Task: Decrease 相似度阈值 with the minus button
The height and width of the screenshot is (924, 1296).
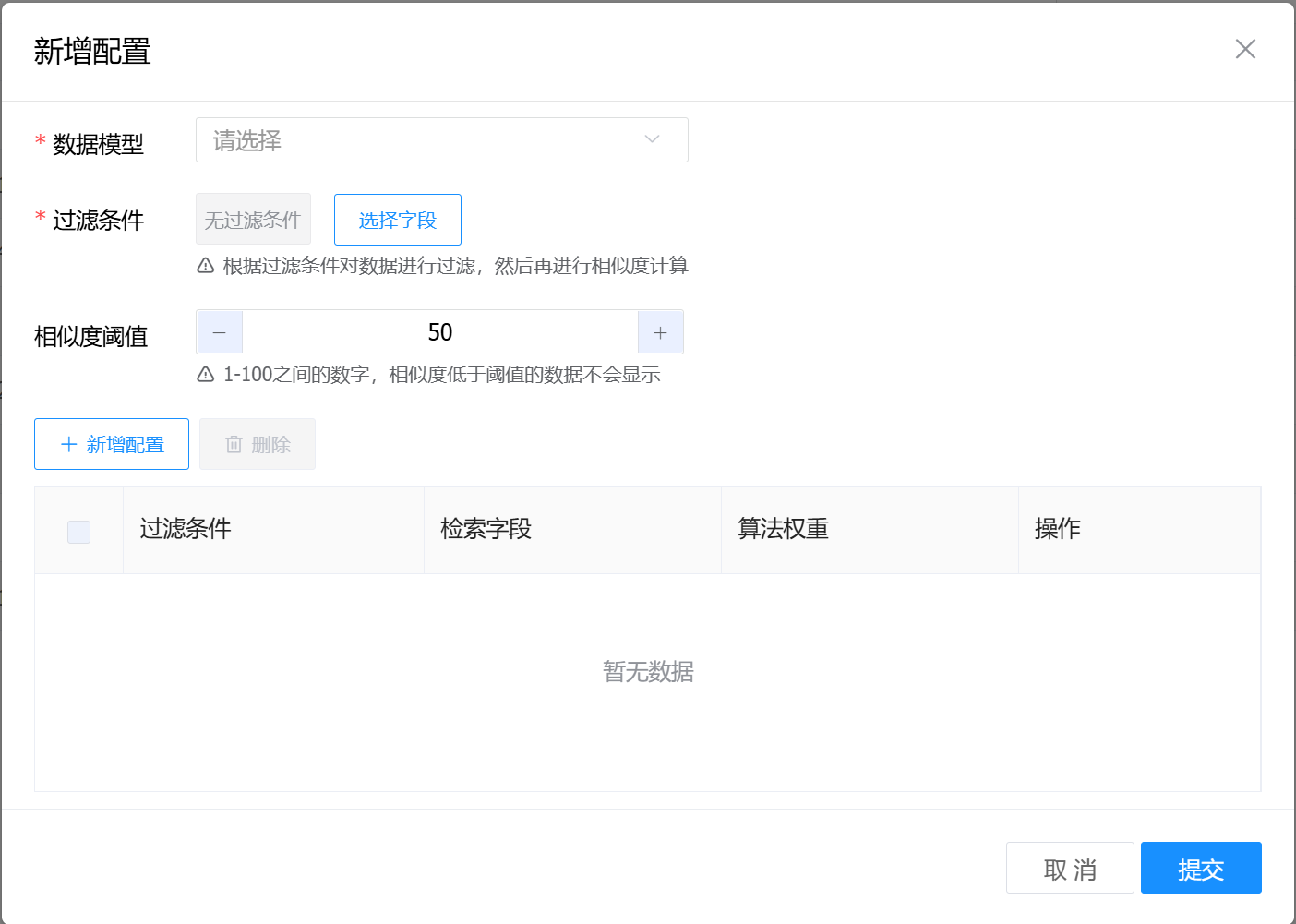Action: click(x=220, y=332)
